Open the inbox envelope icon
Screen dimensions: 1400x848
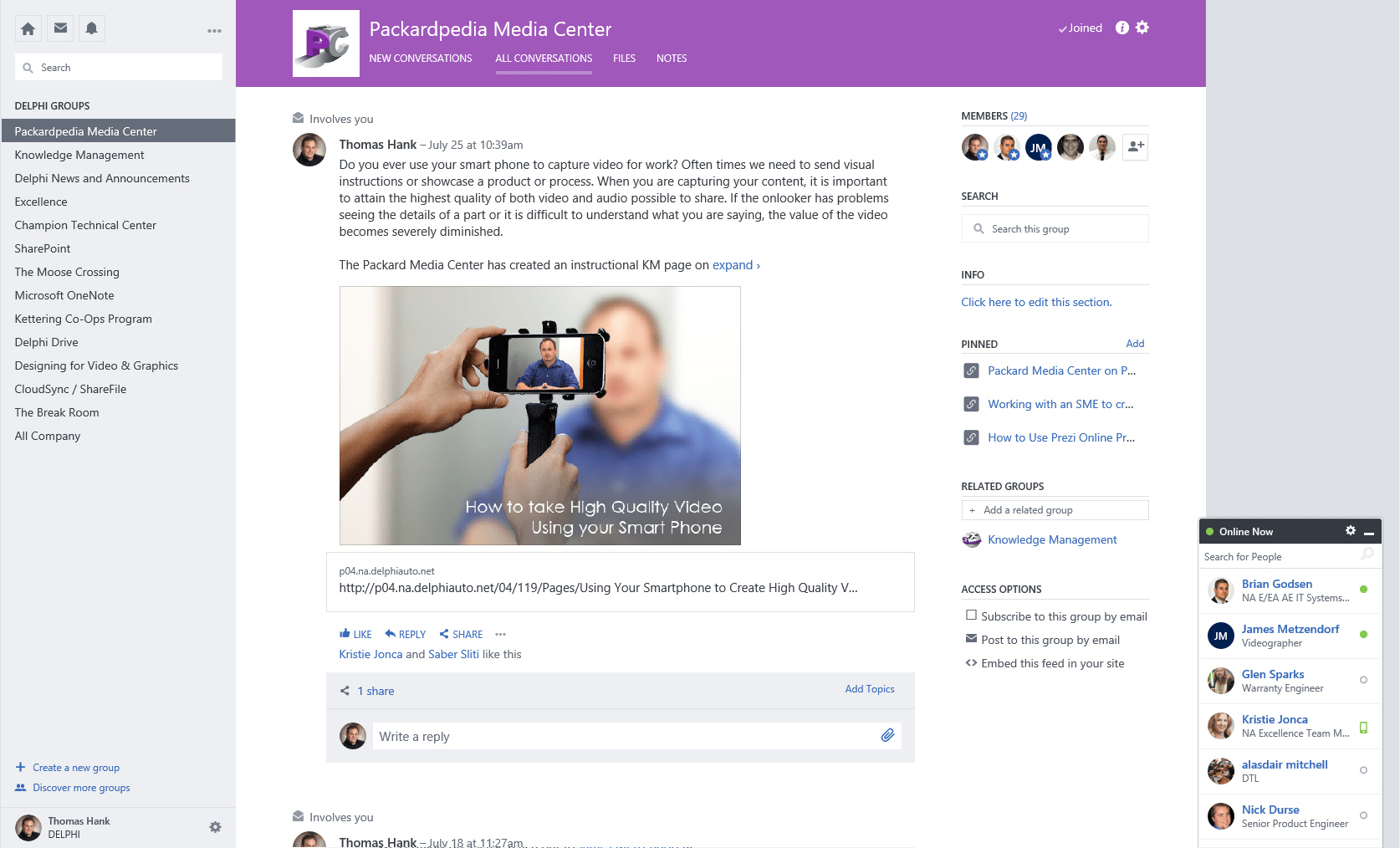click(x=60, y=28)
